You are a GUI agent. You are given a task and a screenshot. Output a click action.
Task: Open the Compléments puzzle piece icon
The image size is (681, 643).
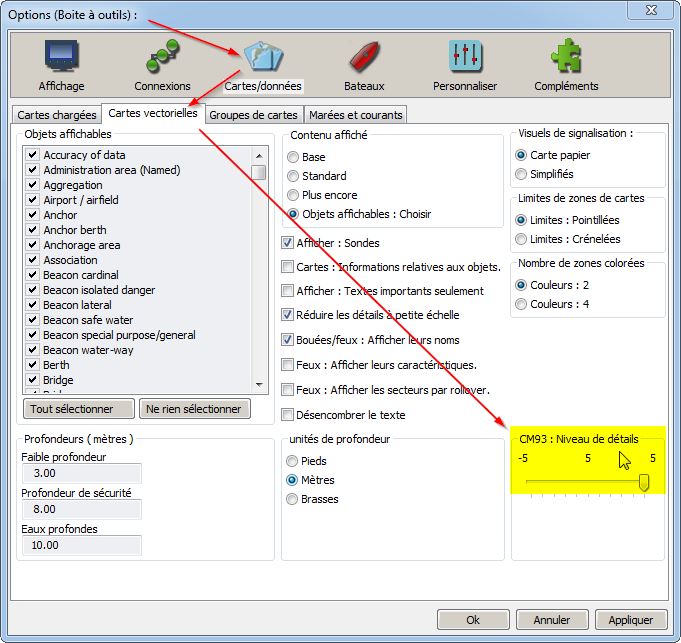[566, 58]
